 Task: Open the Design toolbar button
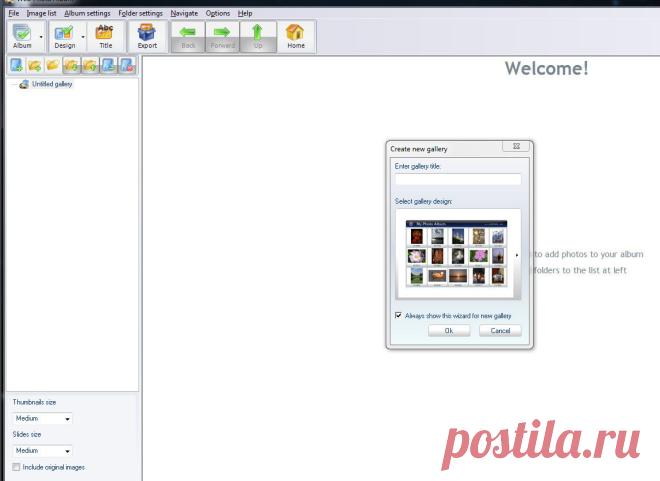(x=64, y=36)
